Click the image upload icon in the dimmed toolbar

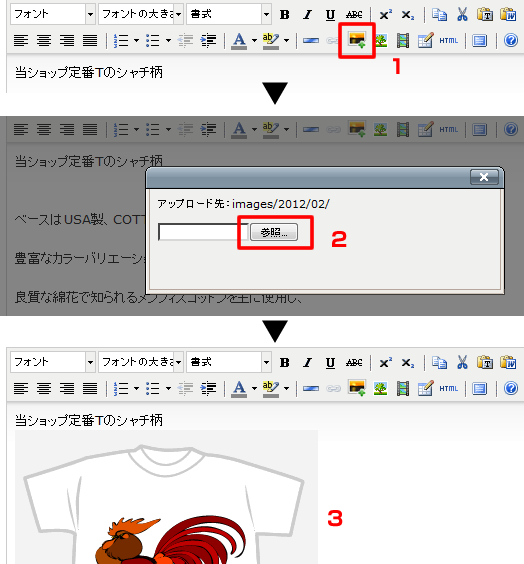click(x=357, y=129)
